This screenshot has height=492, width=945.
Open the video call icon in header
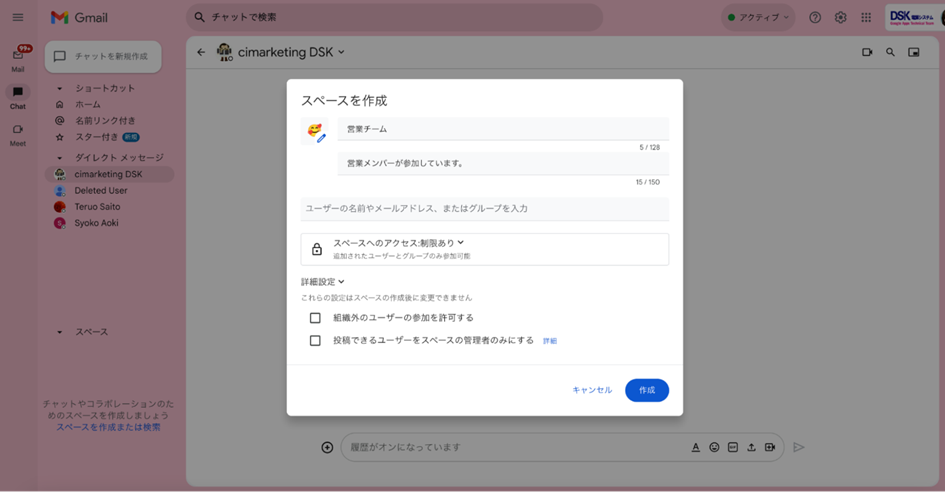(x=866, y=52)
